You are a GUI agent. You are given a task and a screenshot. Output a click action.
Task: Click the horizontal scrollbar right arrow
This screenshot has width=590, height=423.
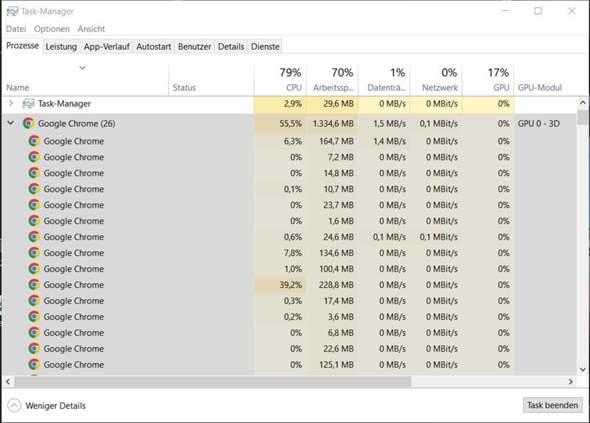[570, 382]
